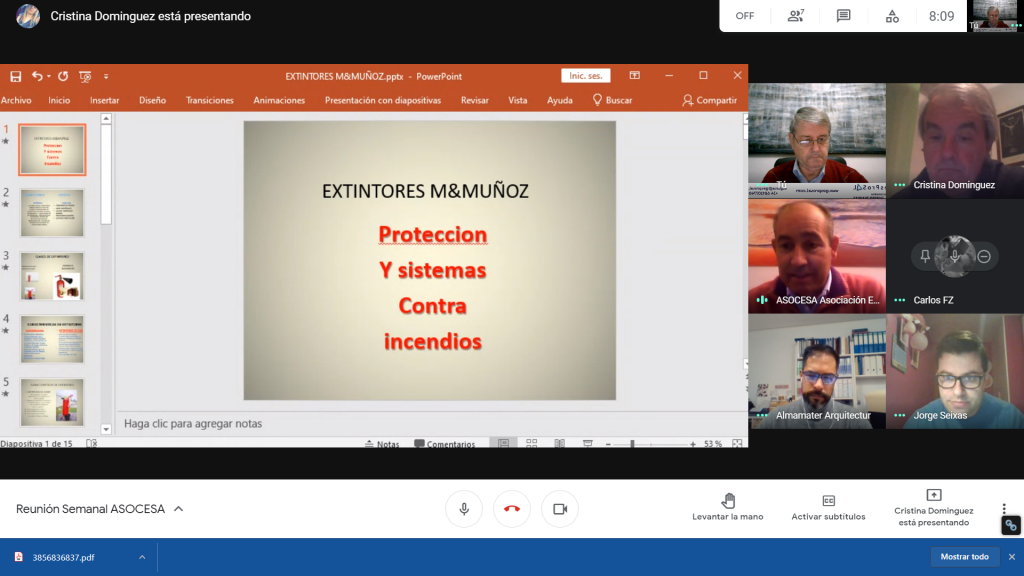
Task: Click the PowerPoint Save icon
Action: (x=16, y=76)
